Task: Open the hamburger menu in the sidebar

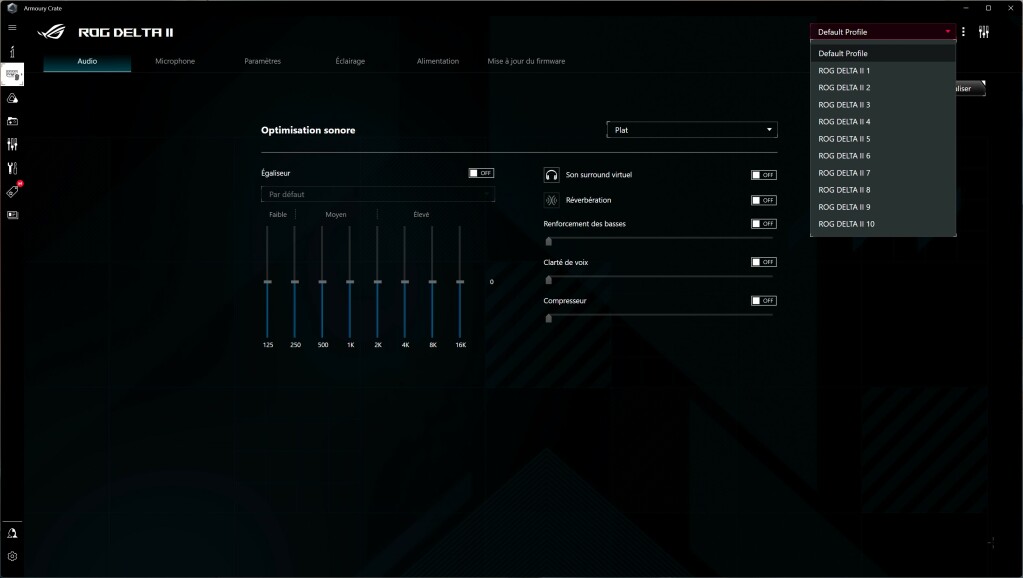Action: click(x=12, y=27)
